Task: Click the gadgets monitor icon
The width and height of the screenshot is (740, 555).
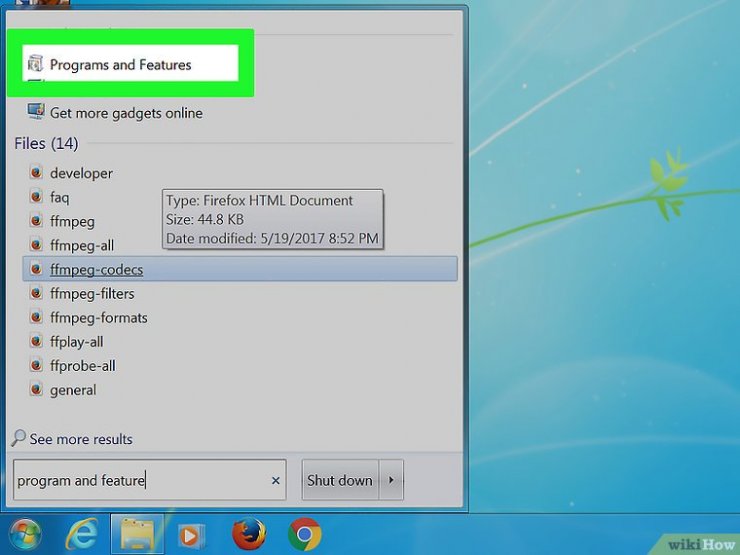Action: point(36,112)
